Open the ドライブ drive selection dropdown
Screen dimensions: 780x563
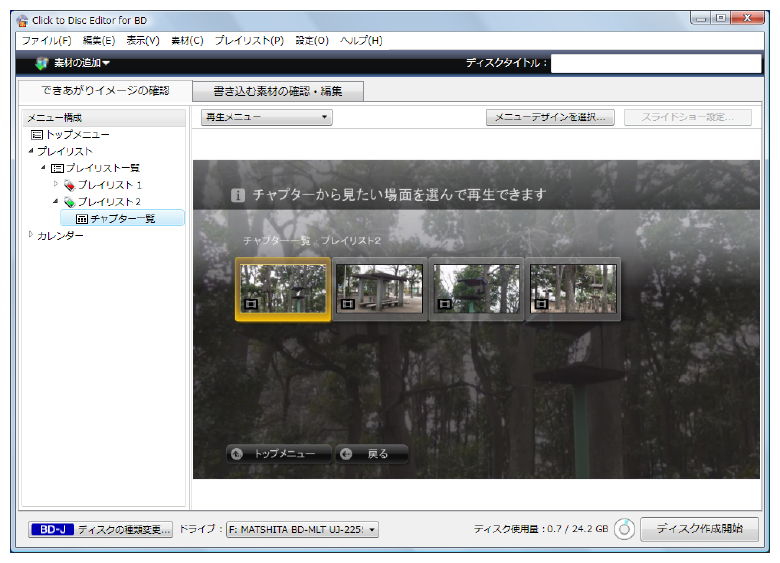[302, 530]
